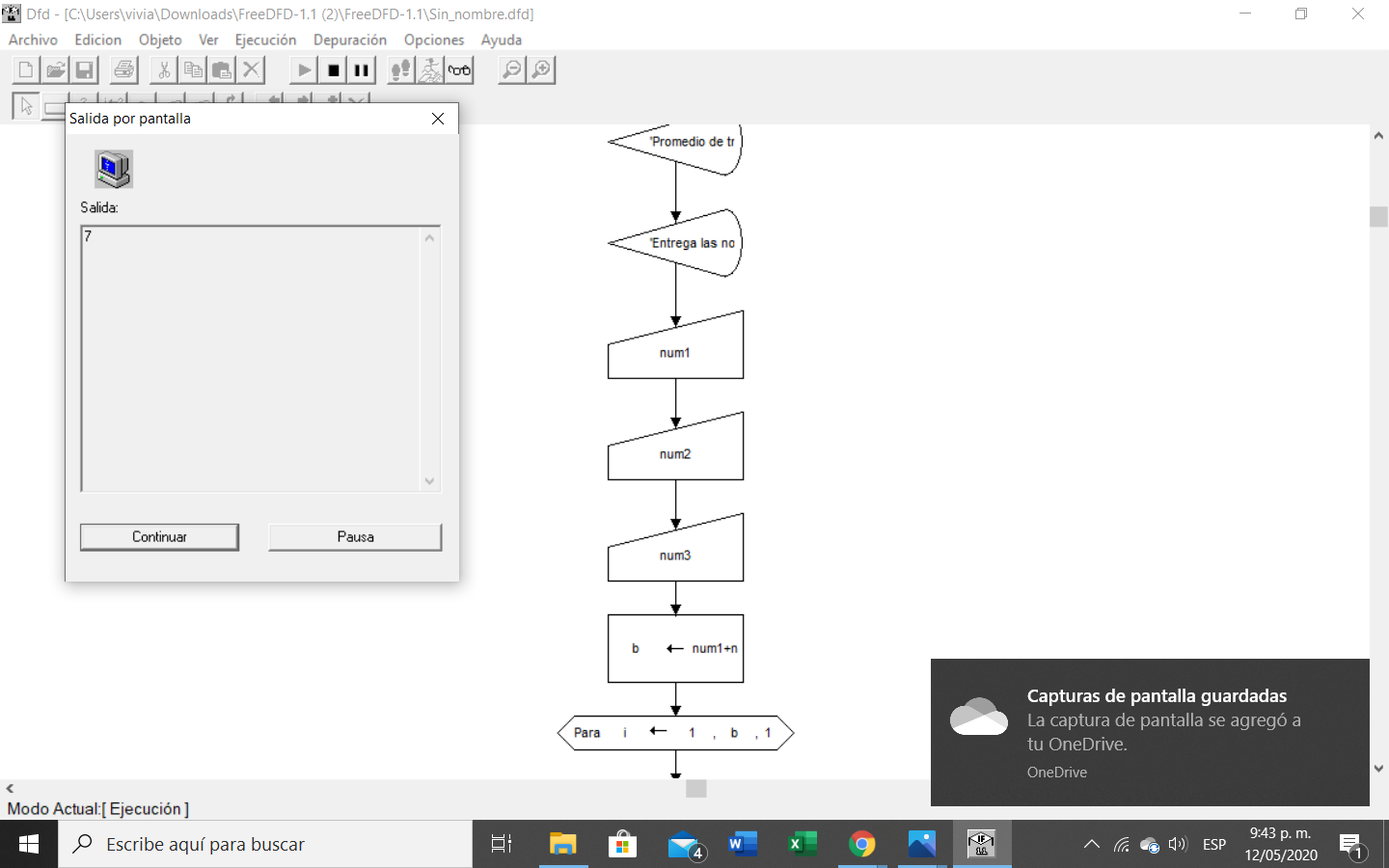Open the Ayuda menu
The height and width of the screenshot is (868, 1389).
[502, 40]
